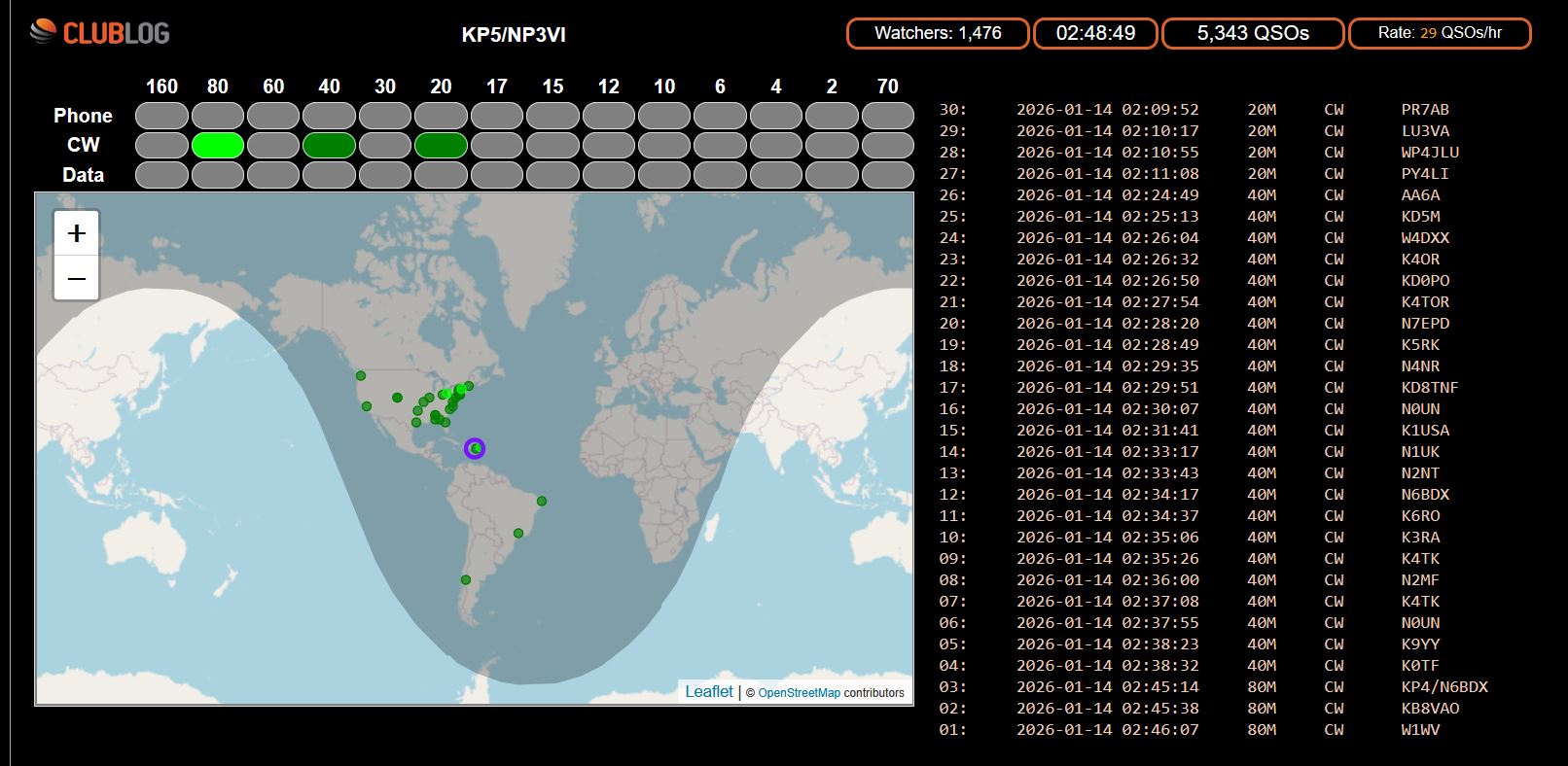Viewport: 1568px width, 766px height.
Task: Click the 5,343 QSOs counter
Action: (x=1253, y=33)
